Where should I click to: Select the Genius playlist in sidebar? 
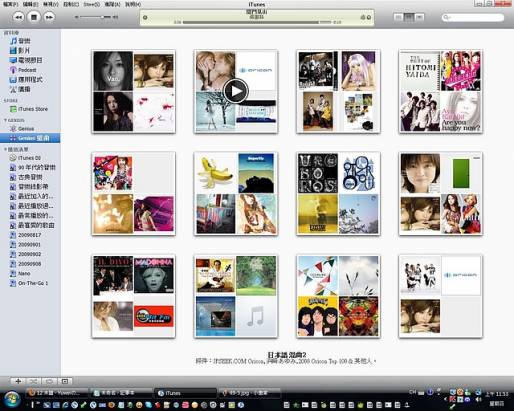coord(22,129)
